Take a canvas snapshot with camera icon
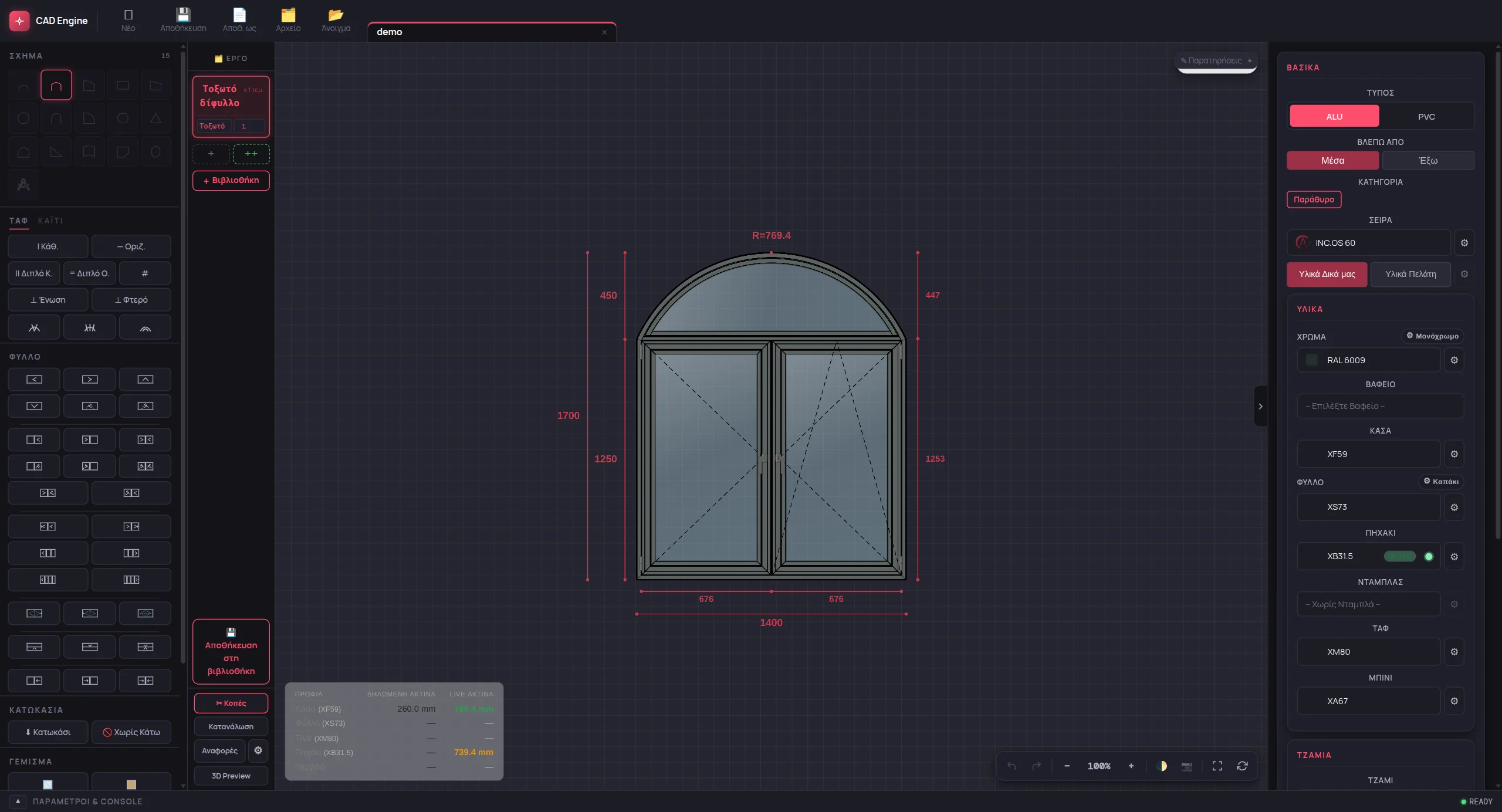This screenshot has width=1502, height=812. (x=1187, y=766)
